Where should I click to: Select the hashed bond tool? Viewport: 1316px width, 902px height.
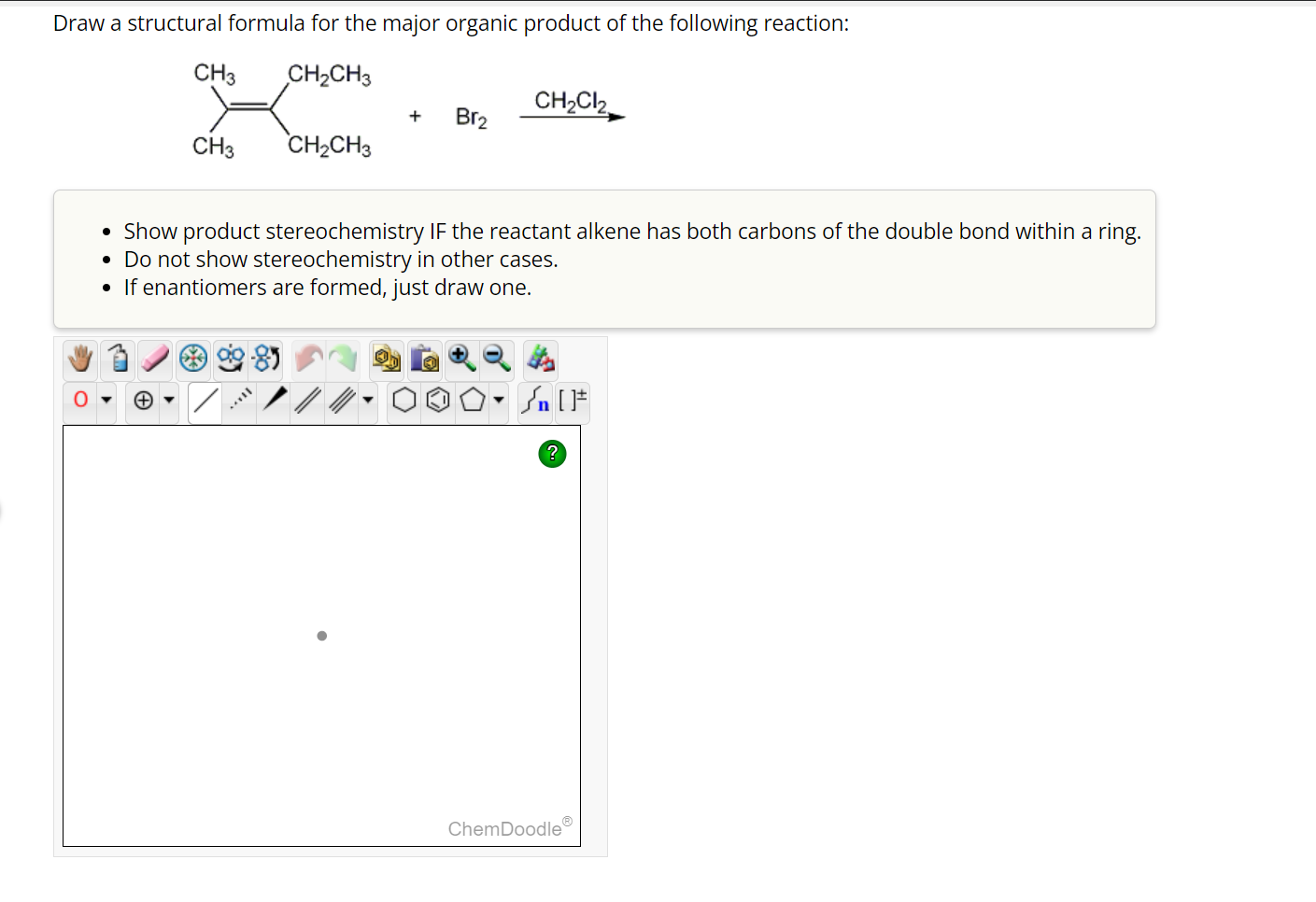pos(239,401)
